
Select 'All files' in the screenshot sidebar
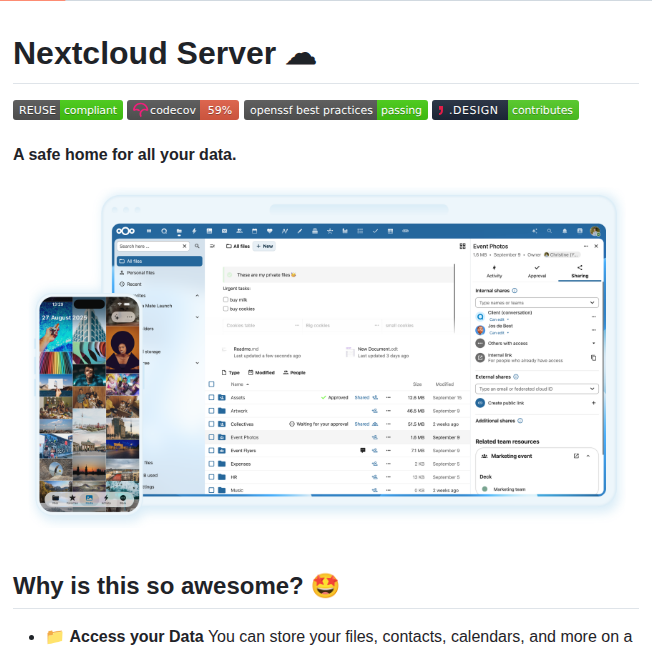(160, 261)
